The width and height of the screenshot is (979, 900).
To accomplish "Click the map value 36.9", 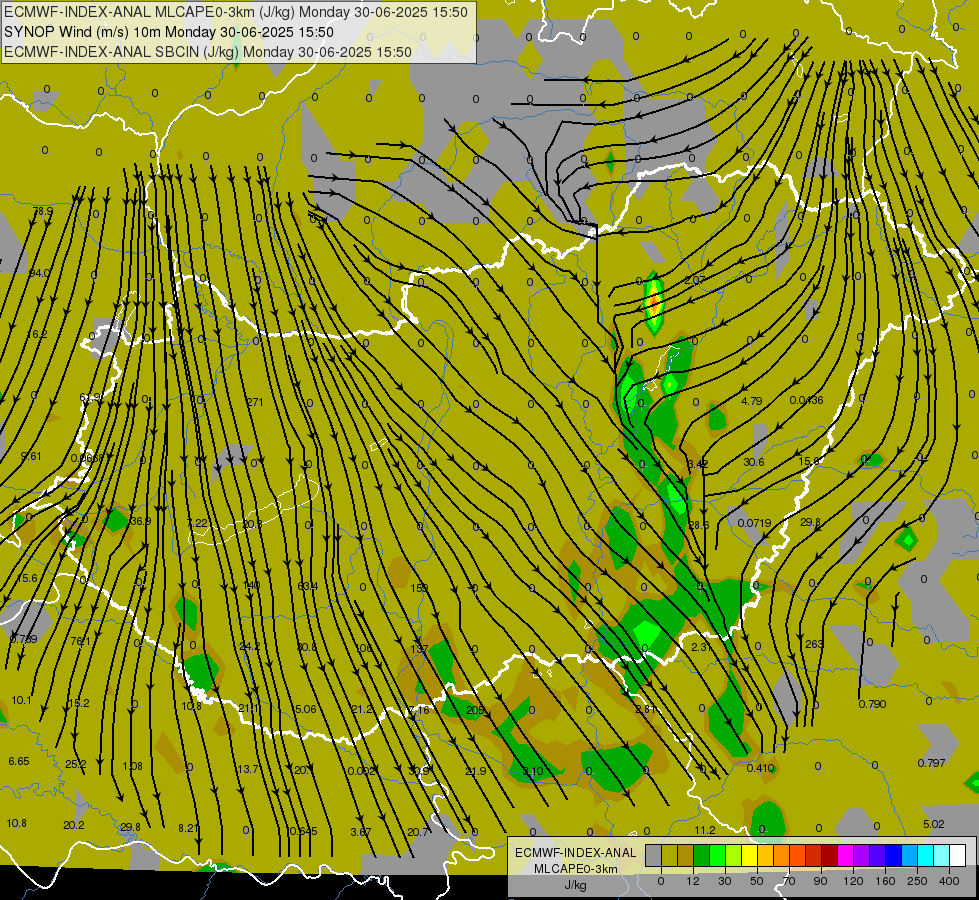I will click(141, 521).
